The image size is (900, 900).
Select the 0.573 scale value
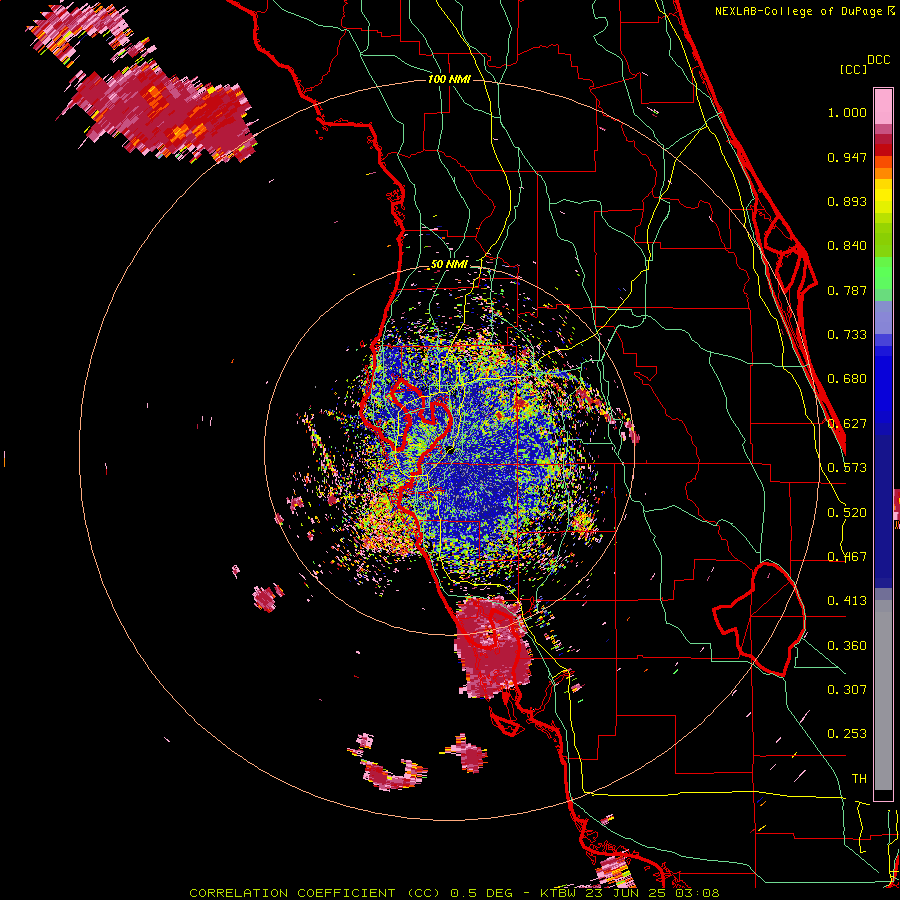pyautogui.click(x=847, y=468)
